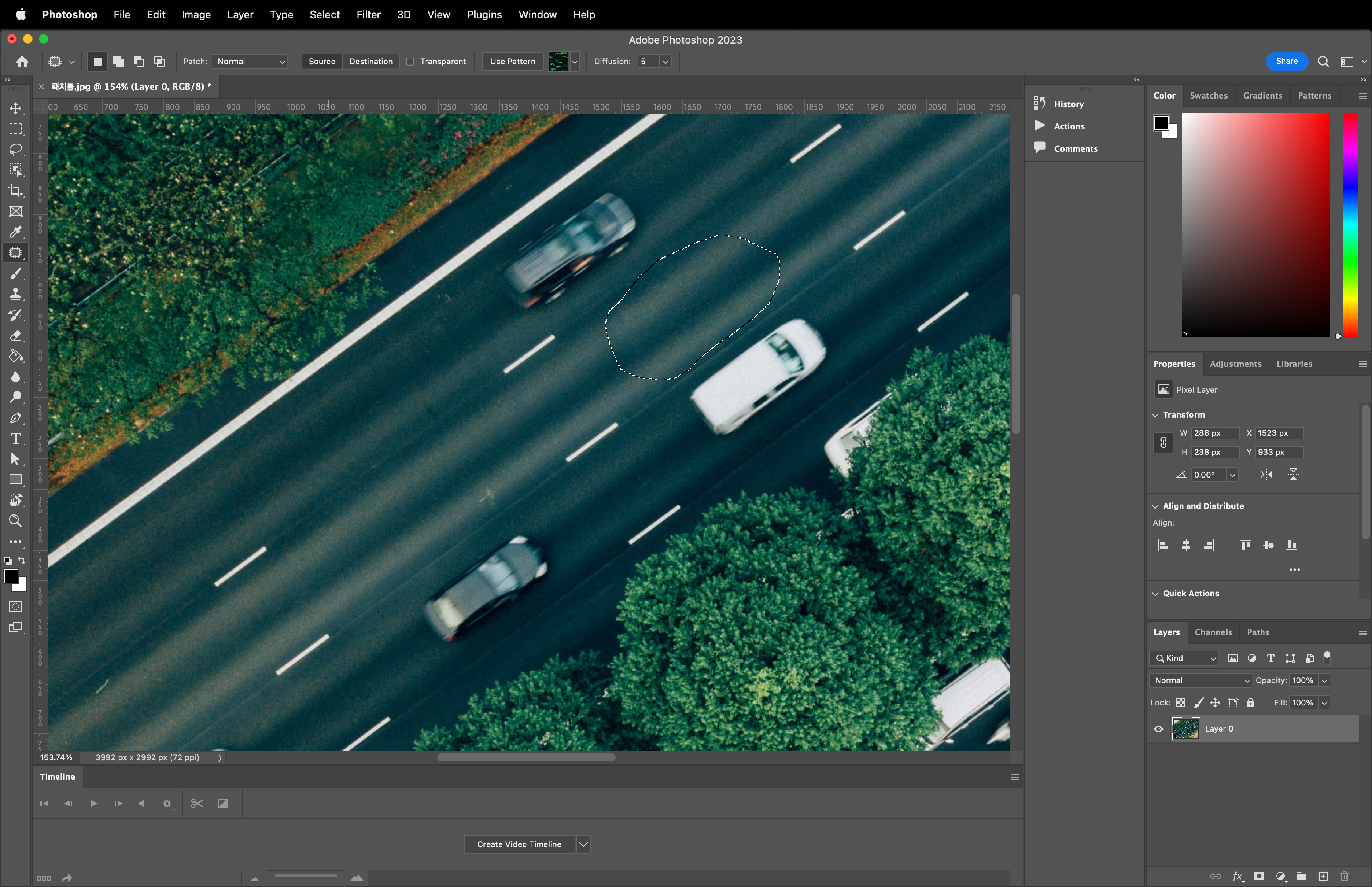Select the Blur tool
Viewport: 1372px width, 887px height.
[x=16, y=377]
